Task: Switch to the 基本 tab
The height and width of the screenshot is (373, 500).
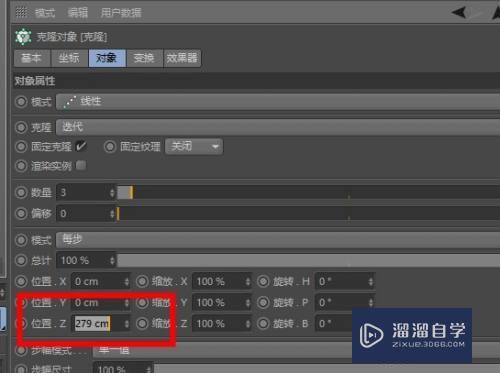Action: click(32, 58)
